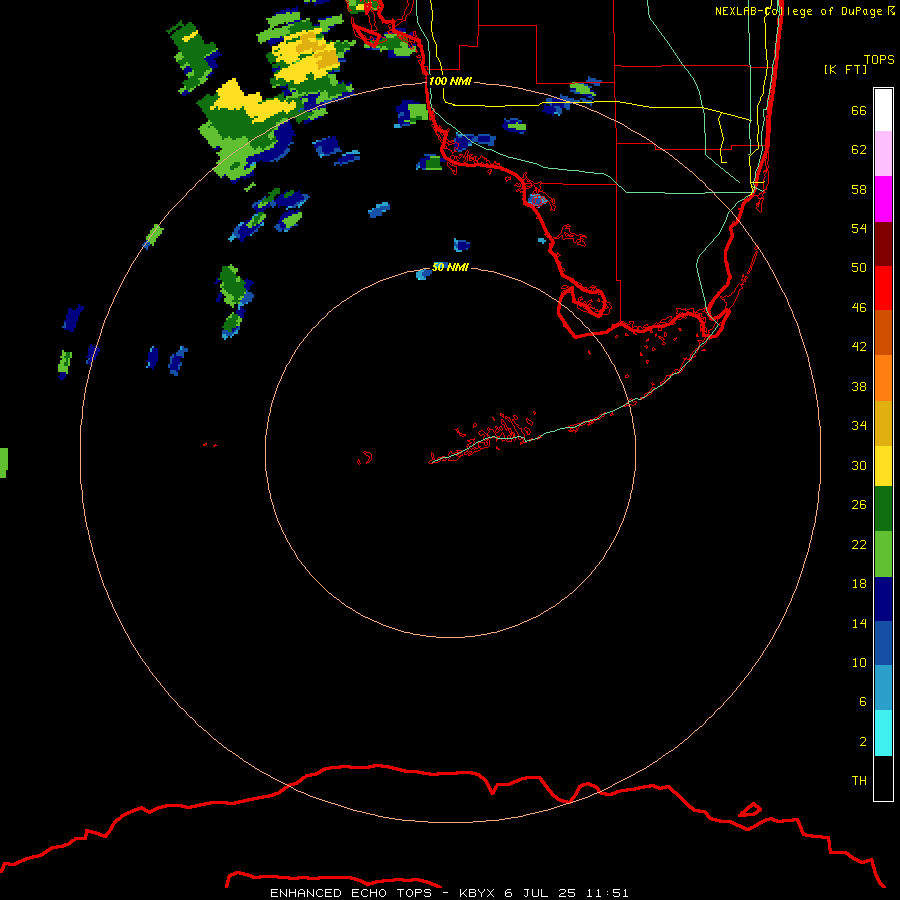The height and width of the screenshot is (900, 900).
Task: Click the black TH swatch in the legend
Action: 883,778
